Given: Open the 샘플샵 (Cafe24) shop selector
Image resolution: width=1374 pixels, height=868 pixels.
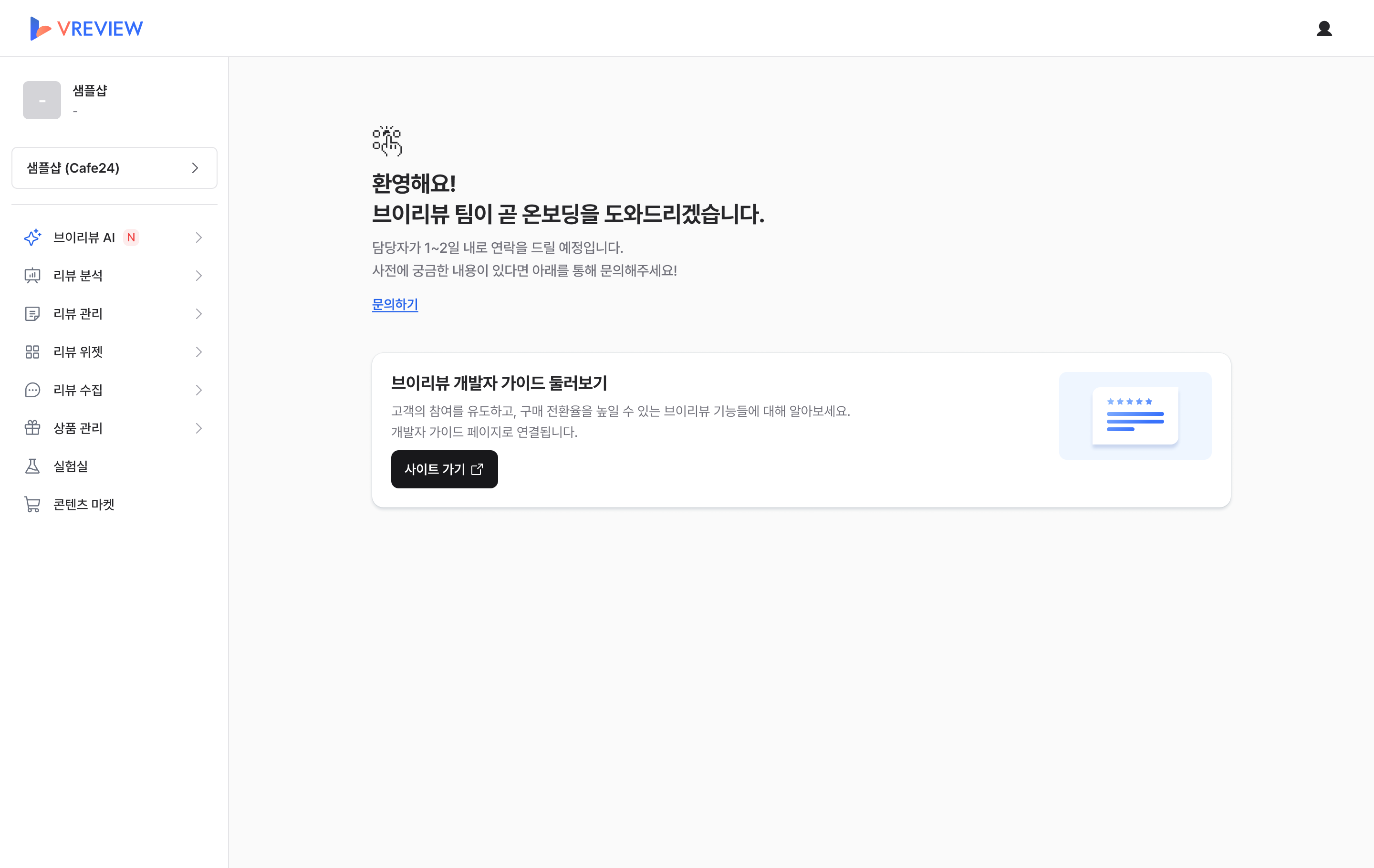Looking at the screenshot, I should (x=114, y=168).
